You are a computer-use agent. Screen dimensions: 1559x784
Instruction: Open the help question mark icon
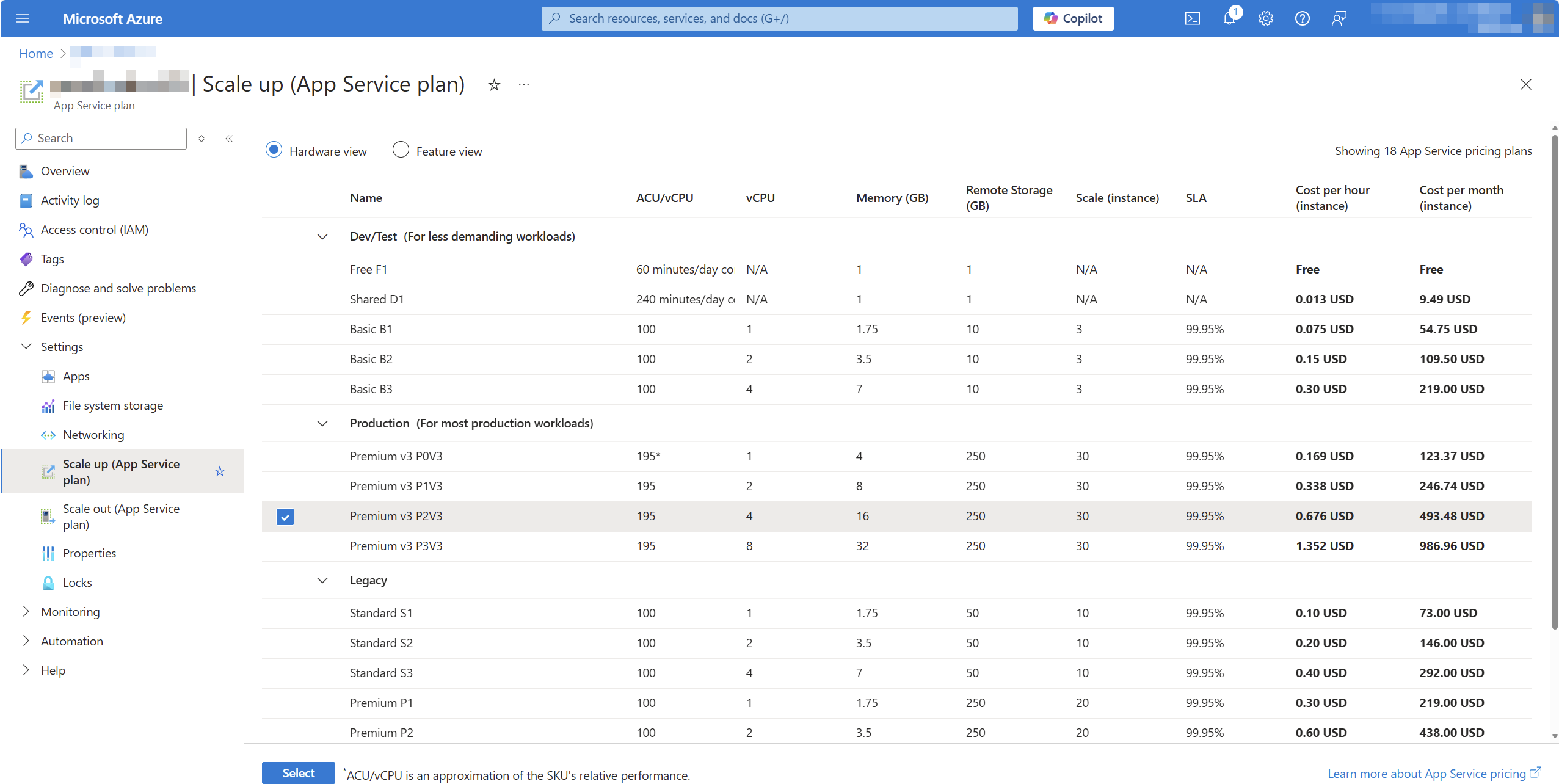click(1303, 18)
